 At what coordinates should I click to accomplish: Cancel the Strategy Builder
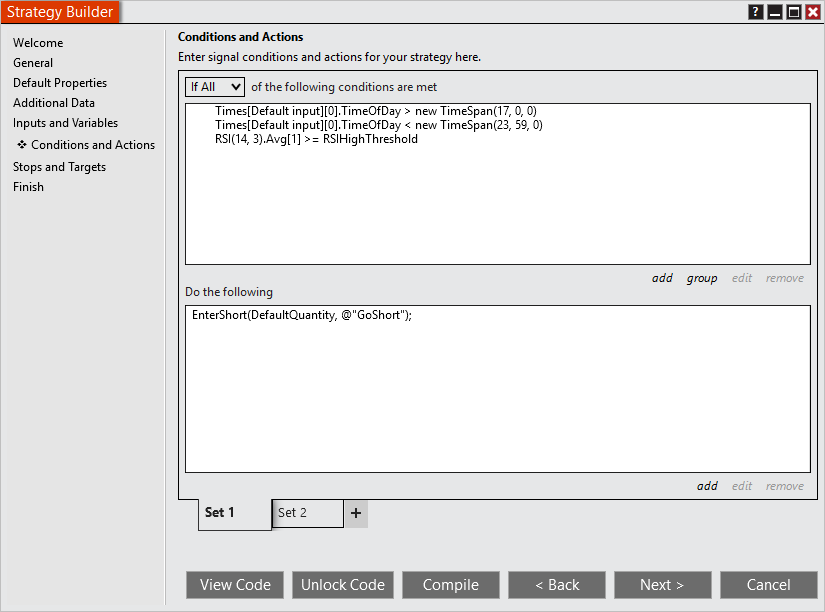[x=768, y=585]
